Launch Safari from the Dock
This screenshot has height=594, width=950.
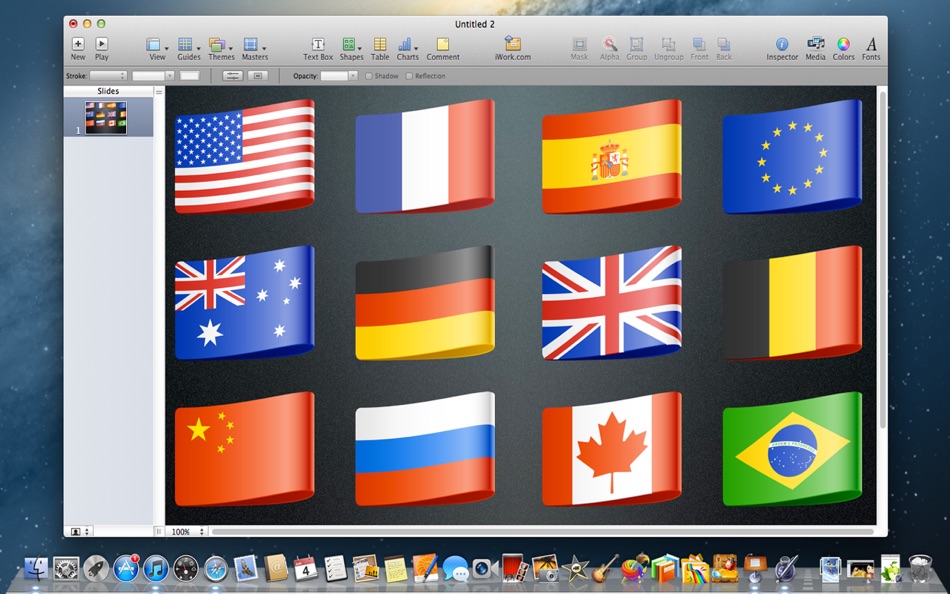(x=216, y=569)
